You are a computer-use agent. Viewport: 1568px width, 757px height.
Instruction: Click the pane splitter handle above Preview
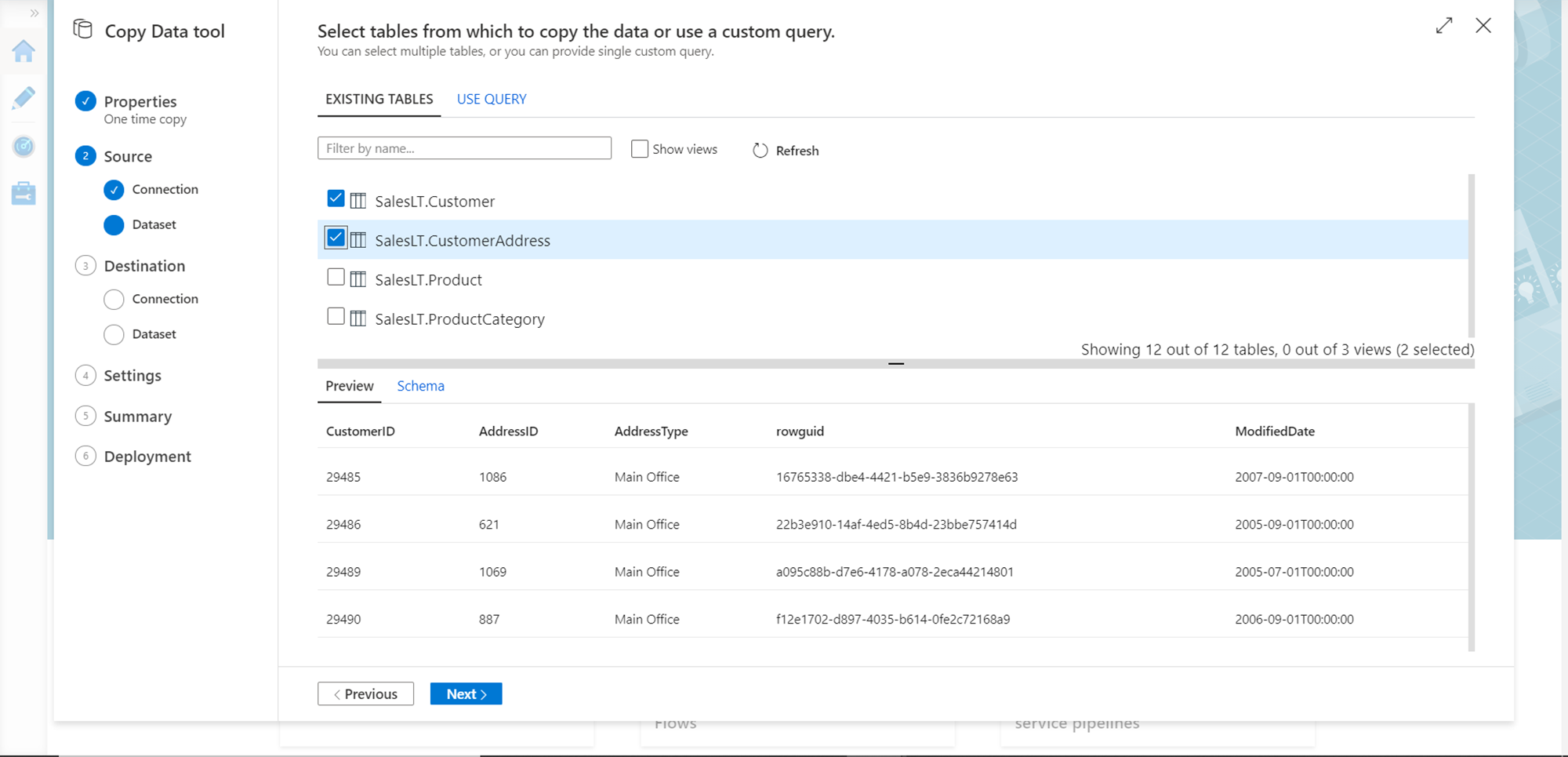[x=895, y=364]
